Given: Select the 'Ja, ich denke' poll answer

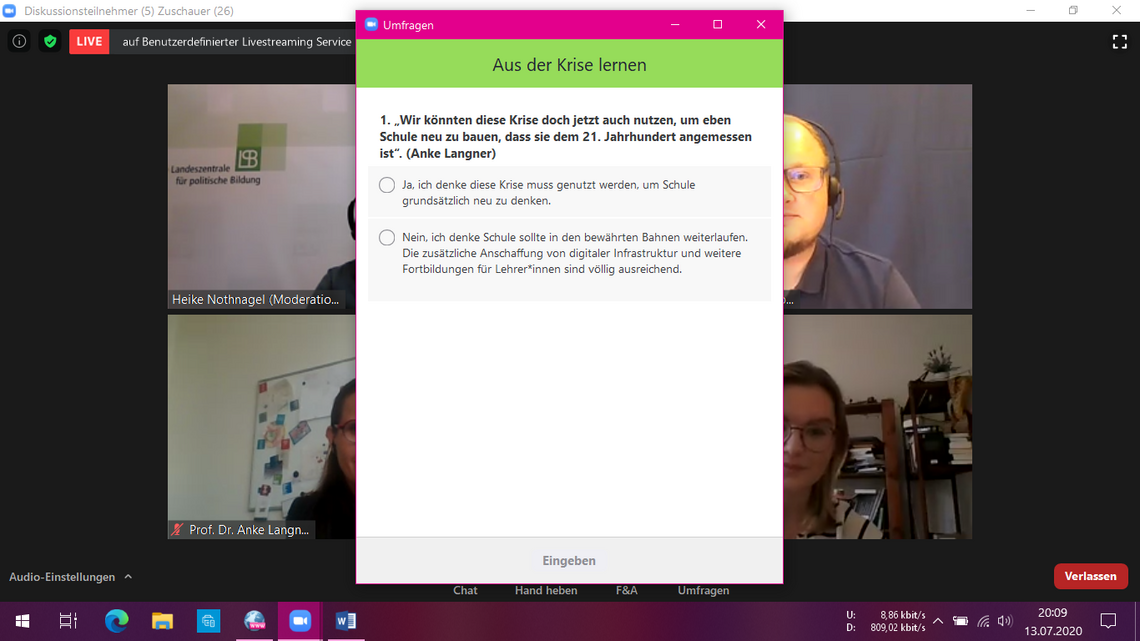Looking at the screenshot, I should pos(387,185).
